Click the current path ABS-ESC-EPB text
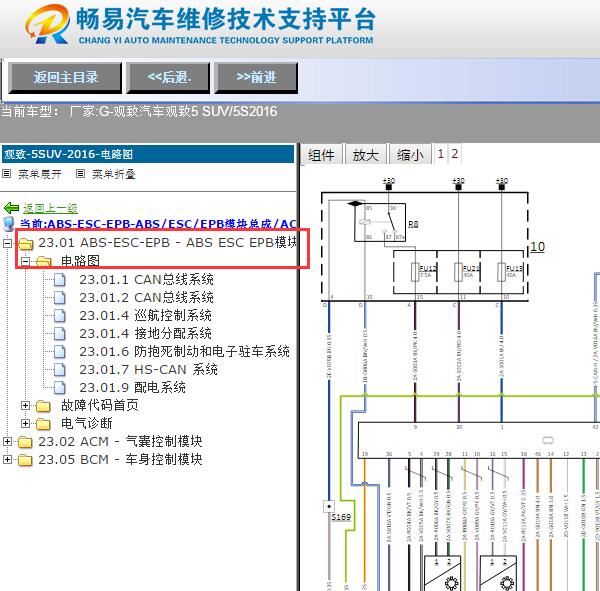600x591 pixels. [x=158, y=224]
